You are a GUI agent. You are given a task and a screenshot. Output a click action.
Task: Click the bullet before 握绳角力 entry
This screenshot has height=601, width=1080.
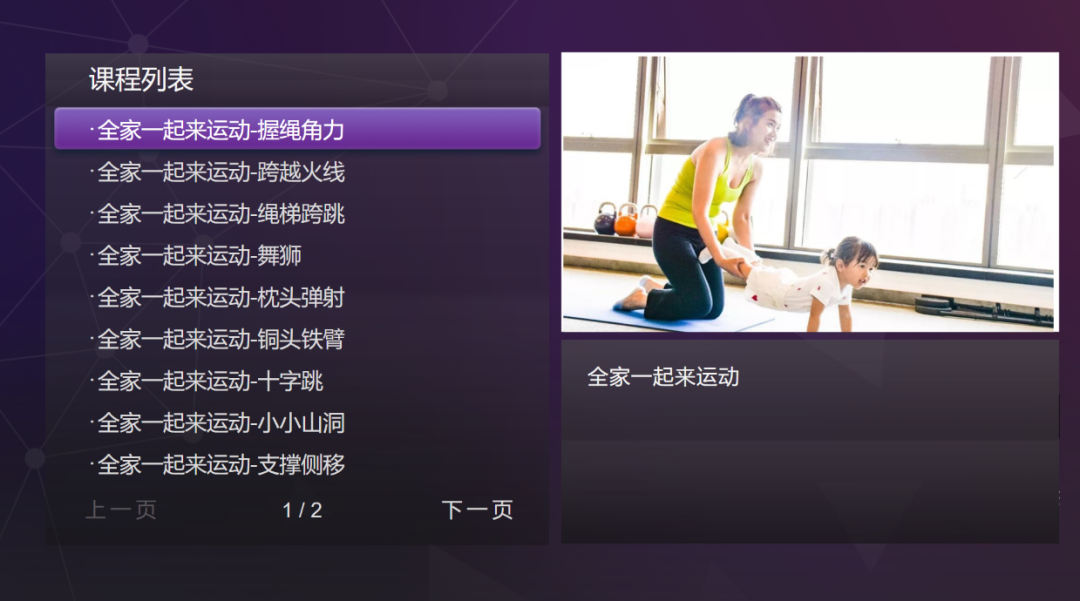click(x=92, y=128)
